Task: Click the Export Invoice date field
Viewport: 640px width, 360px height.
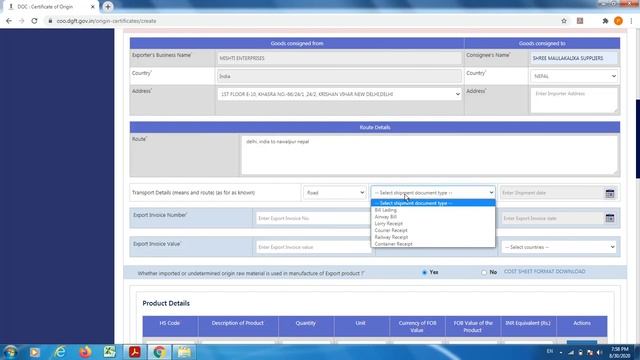Action: (552, 218)
